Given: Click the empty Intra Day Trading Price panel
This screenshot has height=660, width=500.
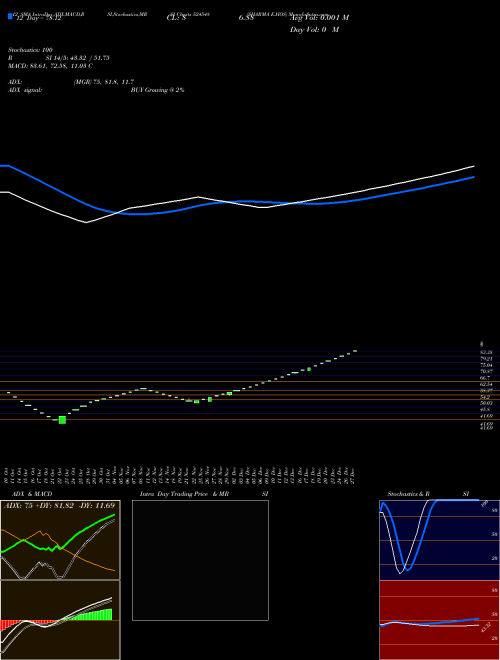Looking at the screenshot, I should (200, 560).
